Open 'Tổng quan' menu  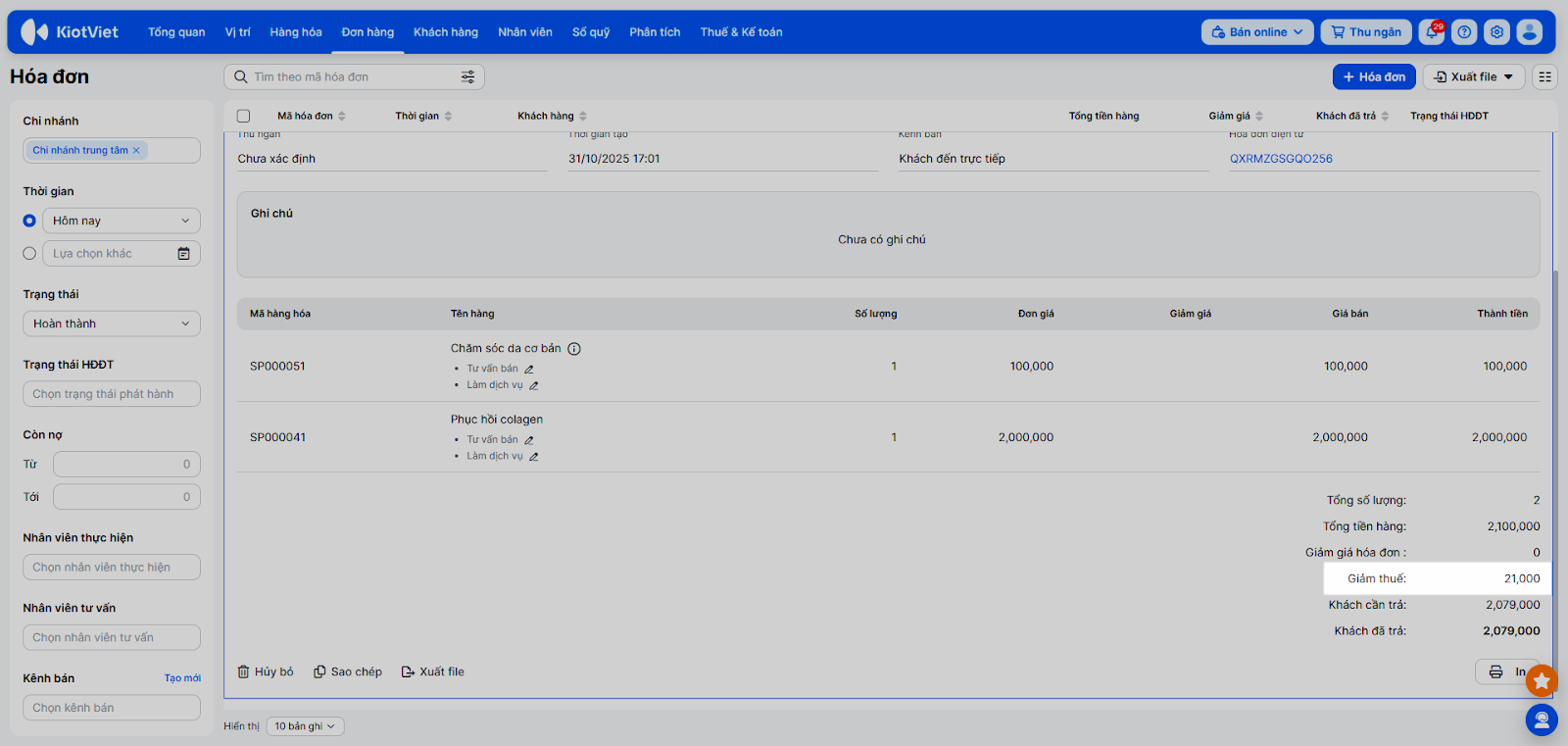[176, 32]
